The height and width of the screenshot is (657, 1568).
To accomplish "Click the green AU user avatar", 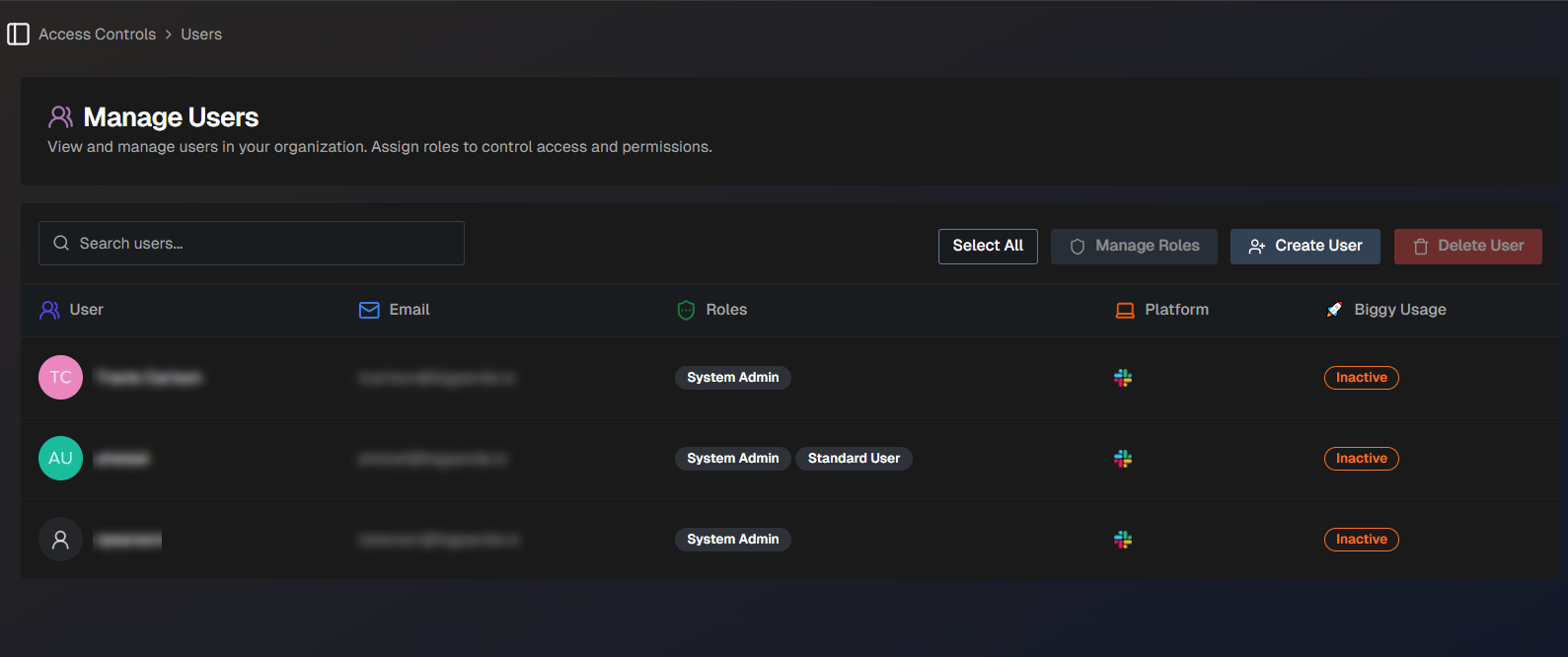I will click(60, 459).
